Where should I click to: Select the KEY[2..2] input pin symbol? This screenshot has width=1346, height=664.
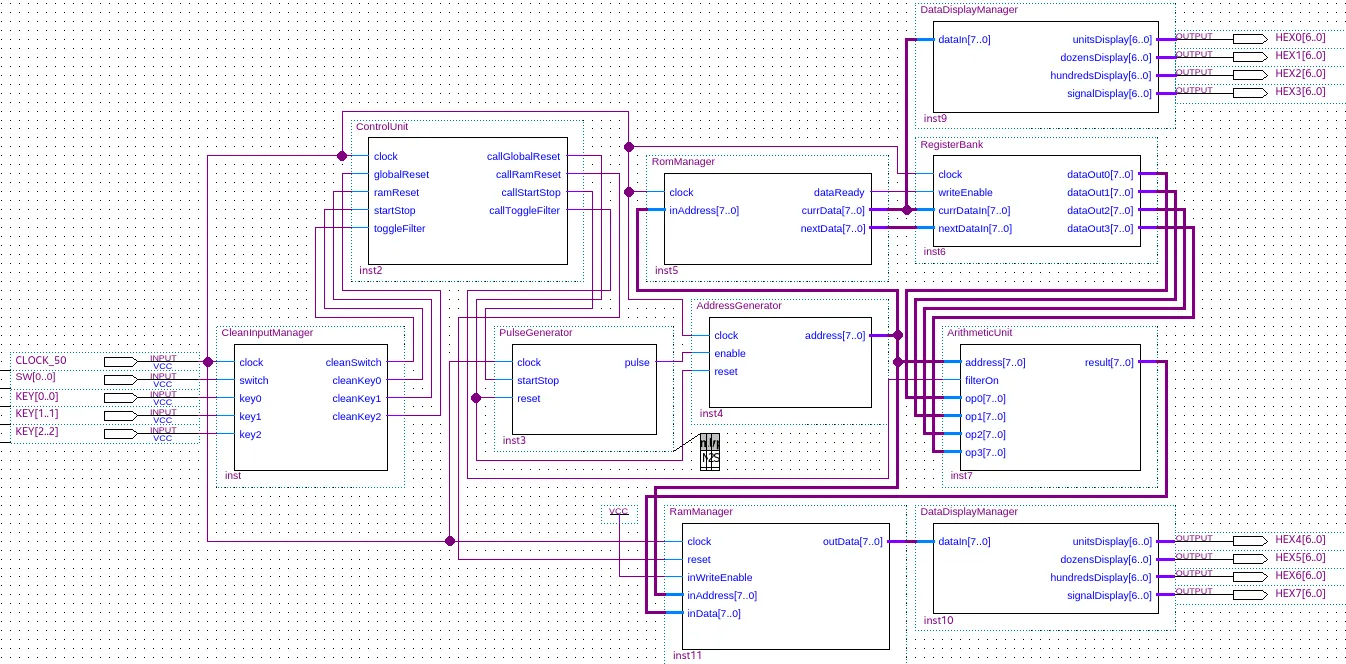tap(121, 433)
